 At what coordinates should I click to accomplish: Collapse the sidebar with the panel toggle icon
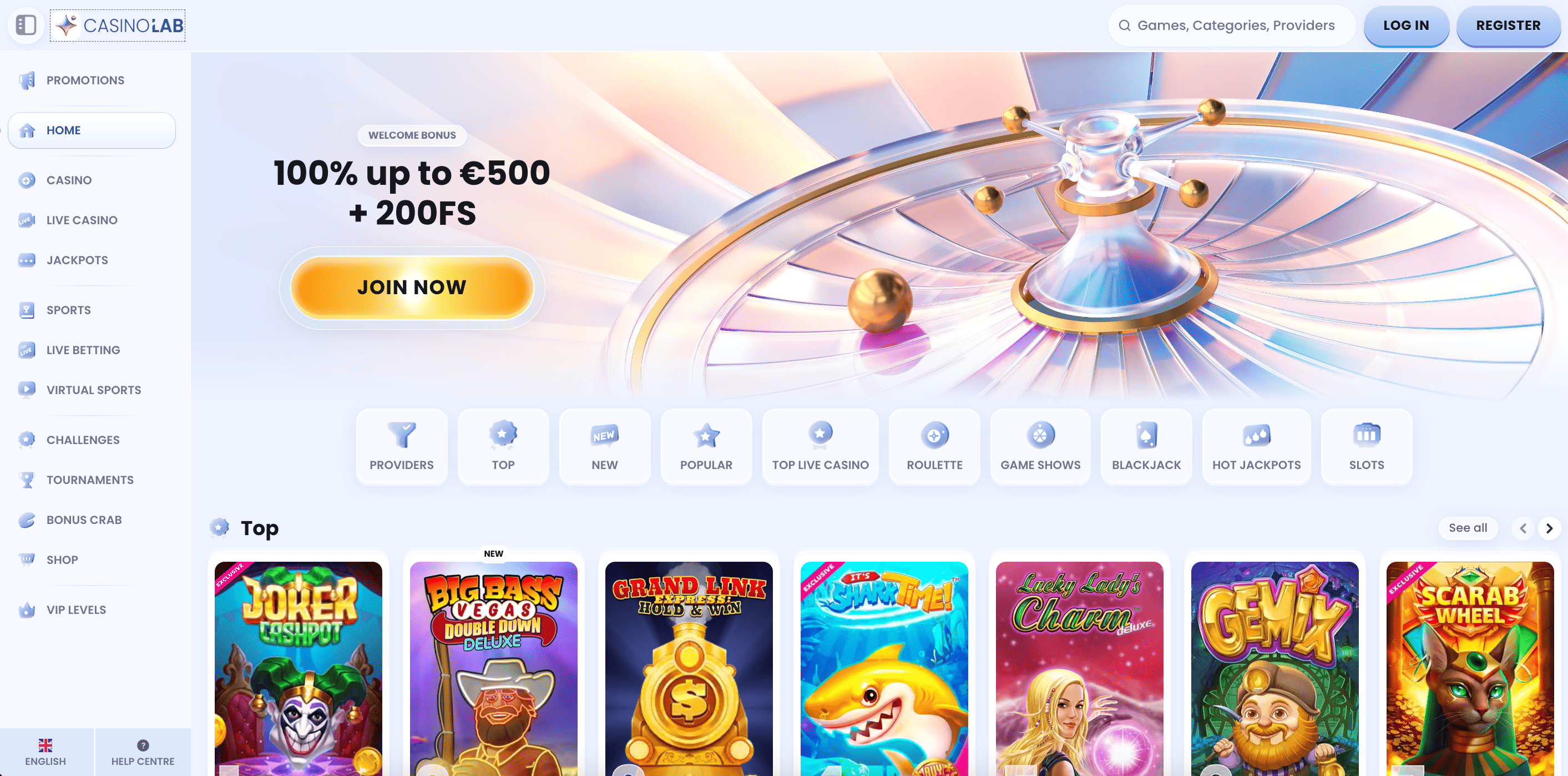(x=26, y=25)
